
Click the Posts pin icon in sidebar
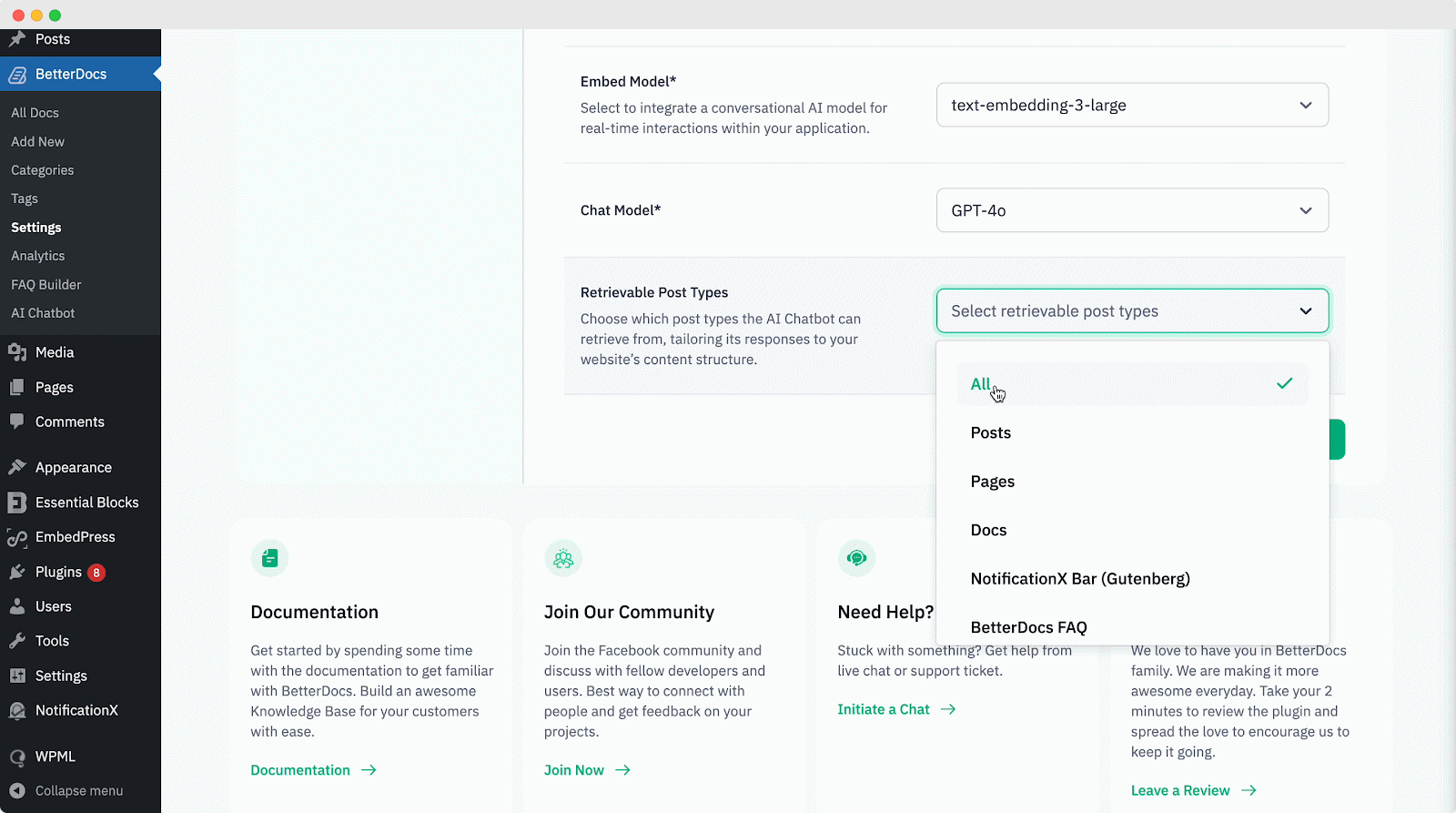pos(17,39)
